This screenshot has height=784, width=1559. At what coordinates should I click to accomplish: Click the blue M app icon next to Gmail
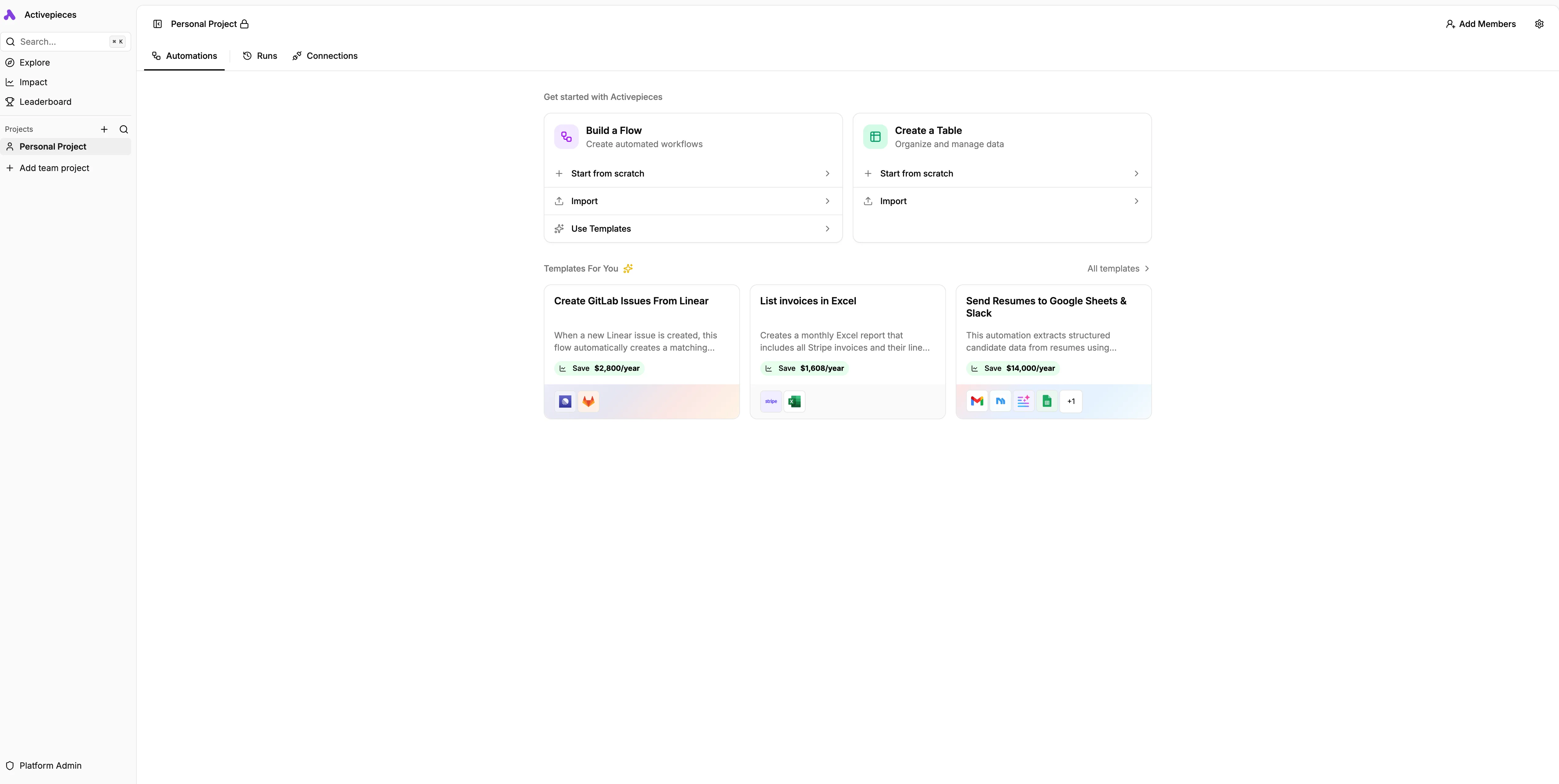[x=1001, y=402]
